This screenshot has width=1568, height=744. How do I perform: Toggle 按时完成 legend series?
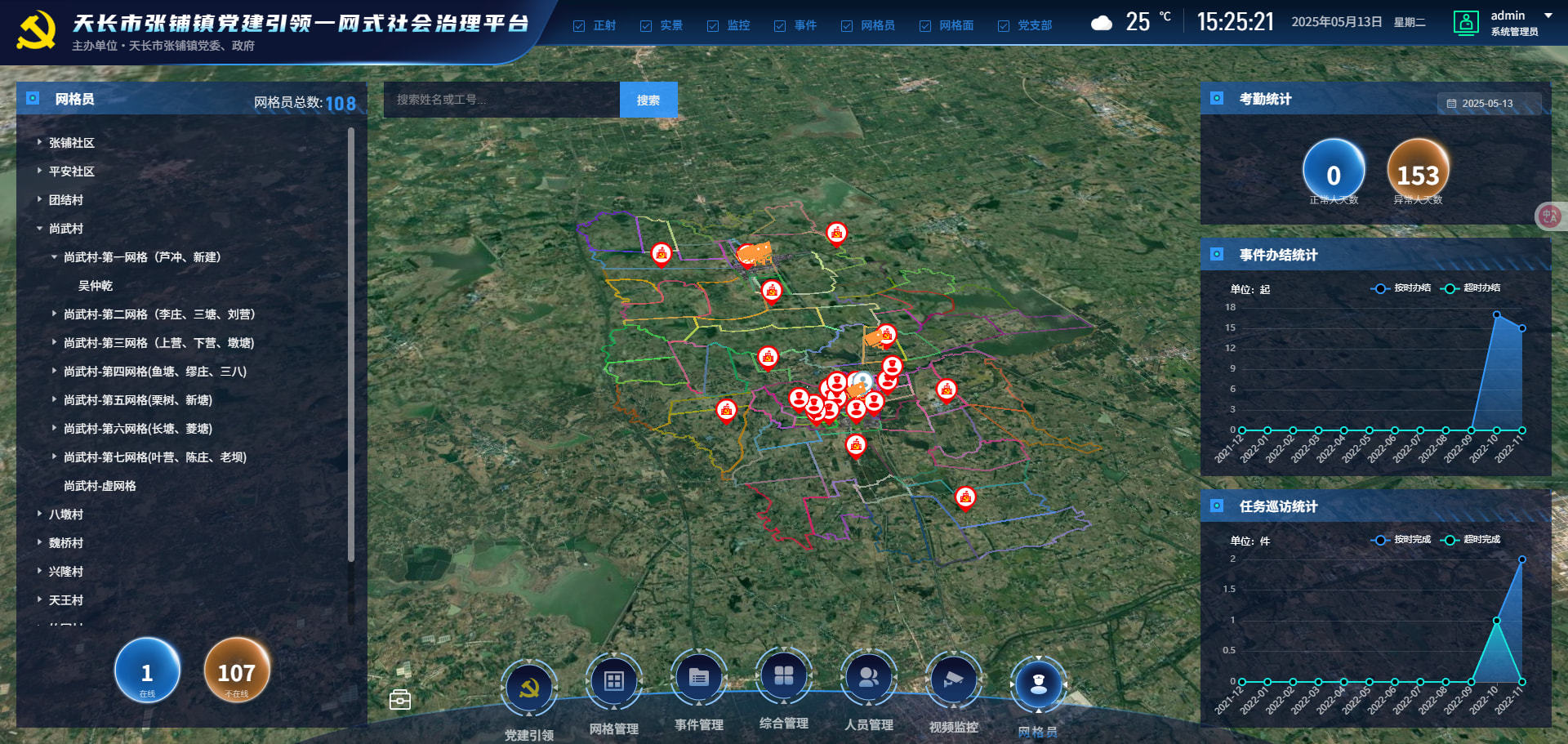tap(1401, 540)
